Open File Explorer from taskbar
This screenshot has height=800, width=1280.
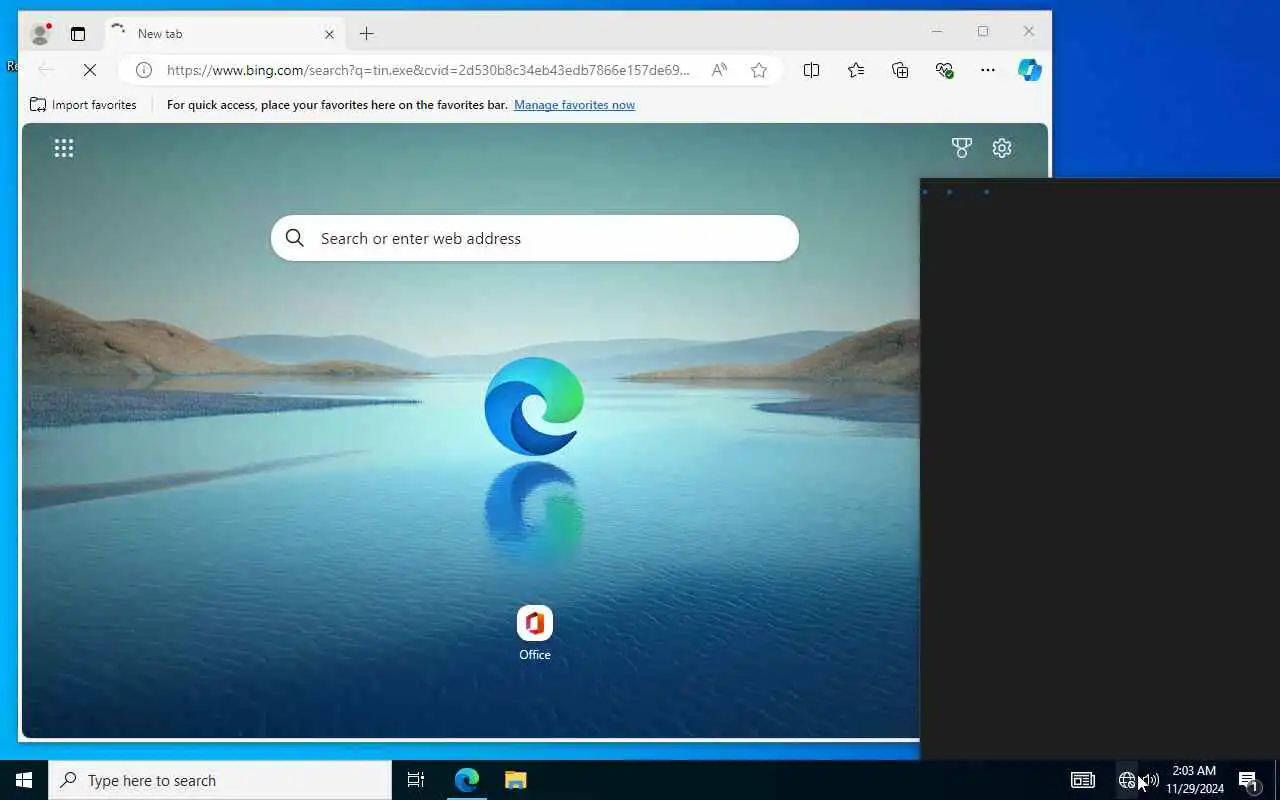pos(515,780)
